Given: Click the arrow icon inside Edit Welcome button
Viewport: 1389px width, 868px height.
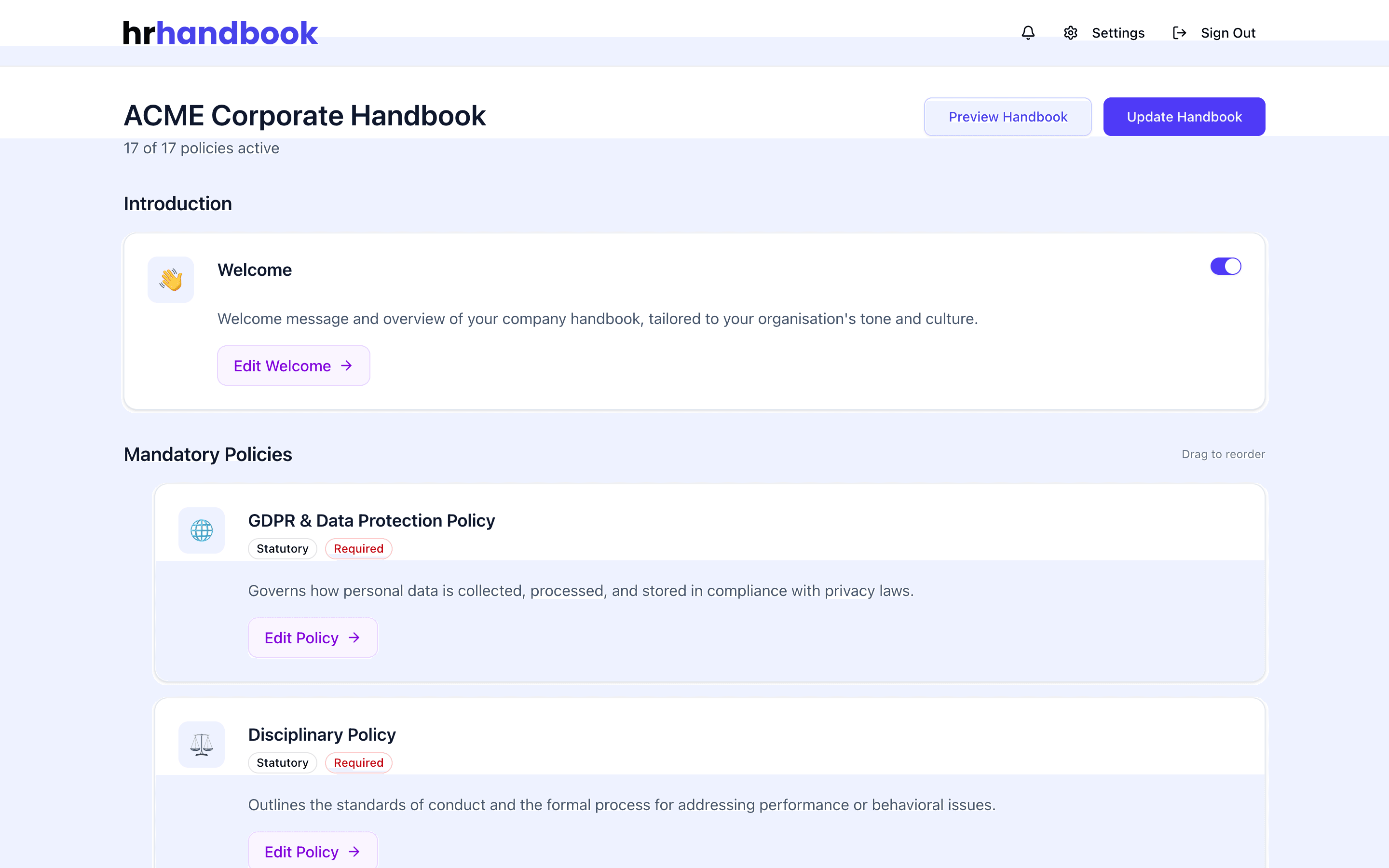Looking at the screenshot, I should pos(347,366).
